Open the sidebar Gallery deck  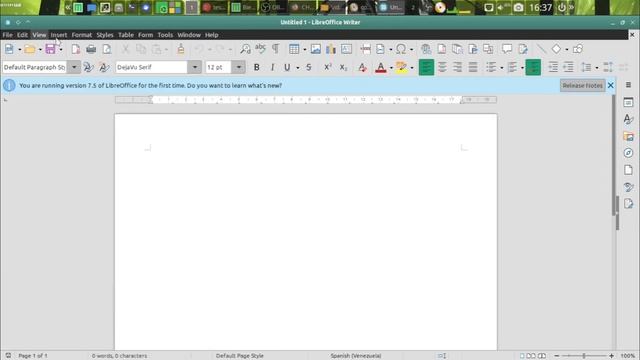point(628,136)
